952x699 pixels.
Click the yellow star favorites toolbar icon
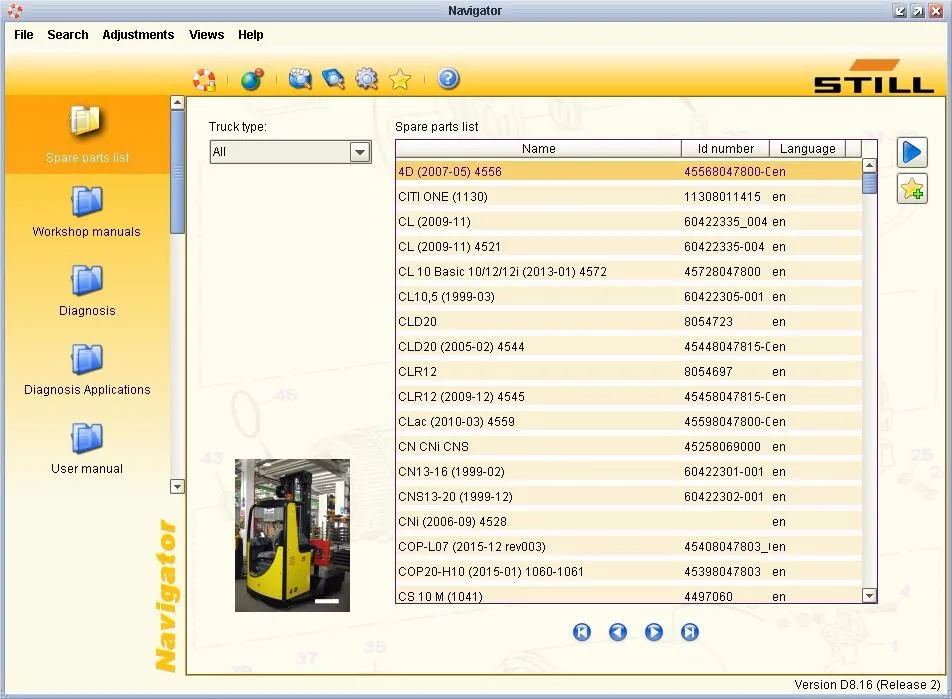(400, 79)
